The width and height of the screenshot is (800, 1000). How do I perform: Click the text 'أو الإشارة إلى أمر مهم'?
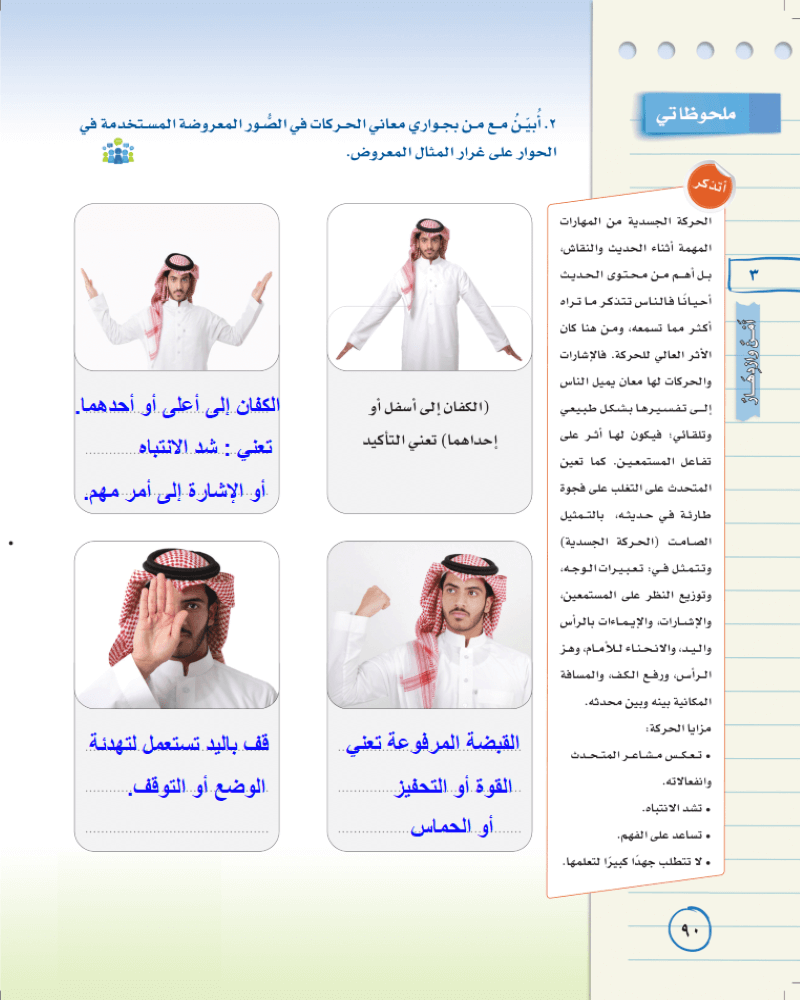(x=176, y=491)
